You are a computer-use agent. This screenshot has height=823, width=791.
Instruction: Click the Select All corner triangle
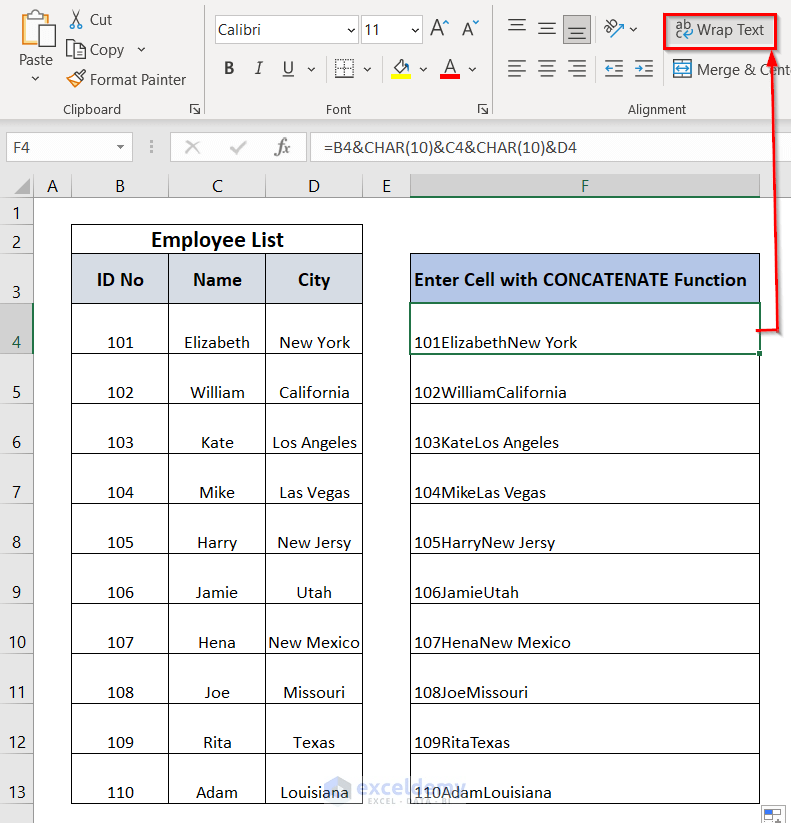click(x=22, y=186)
